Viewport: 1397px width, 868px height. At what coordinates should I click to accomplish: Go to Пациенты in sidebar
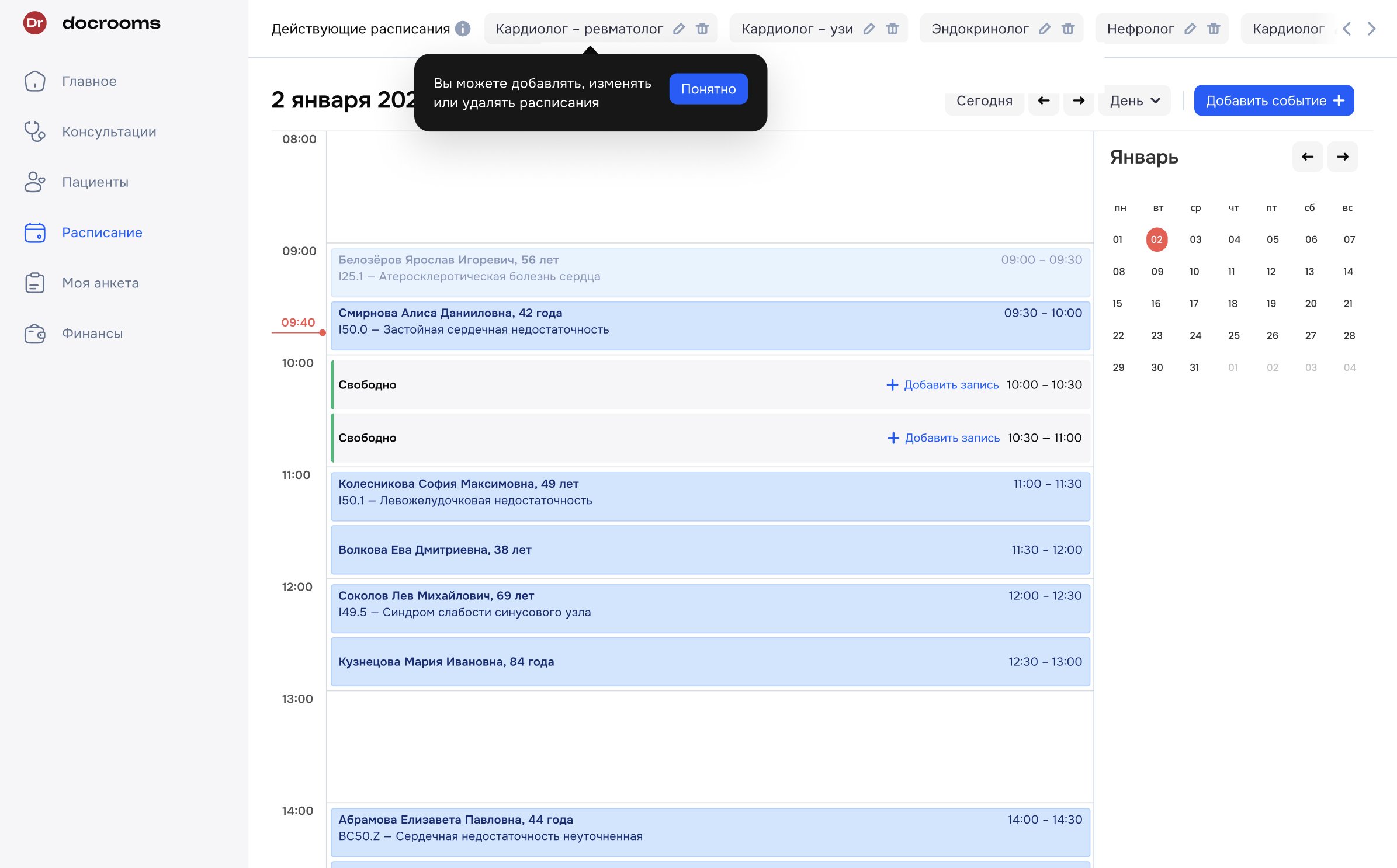(76, 182)
